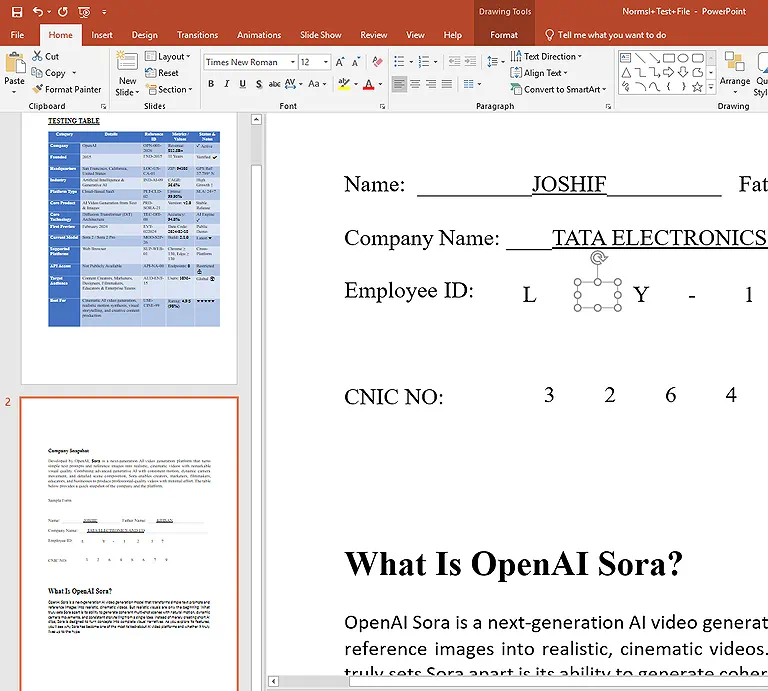Start slide show from beginning icon

[84, 12]
